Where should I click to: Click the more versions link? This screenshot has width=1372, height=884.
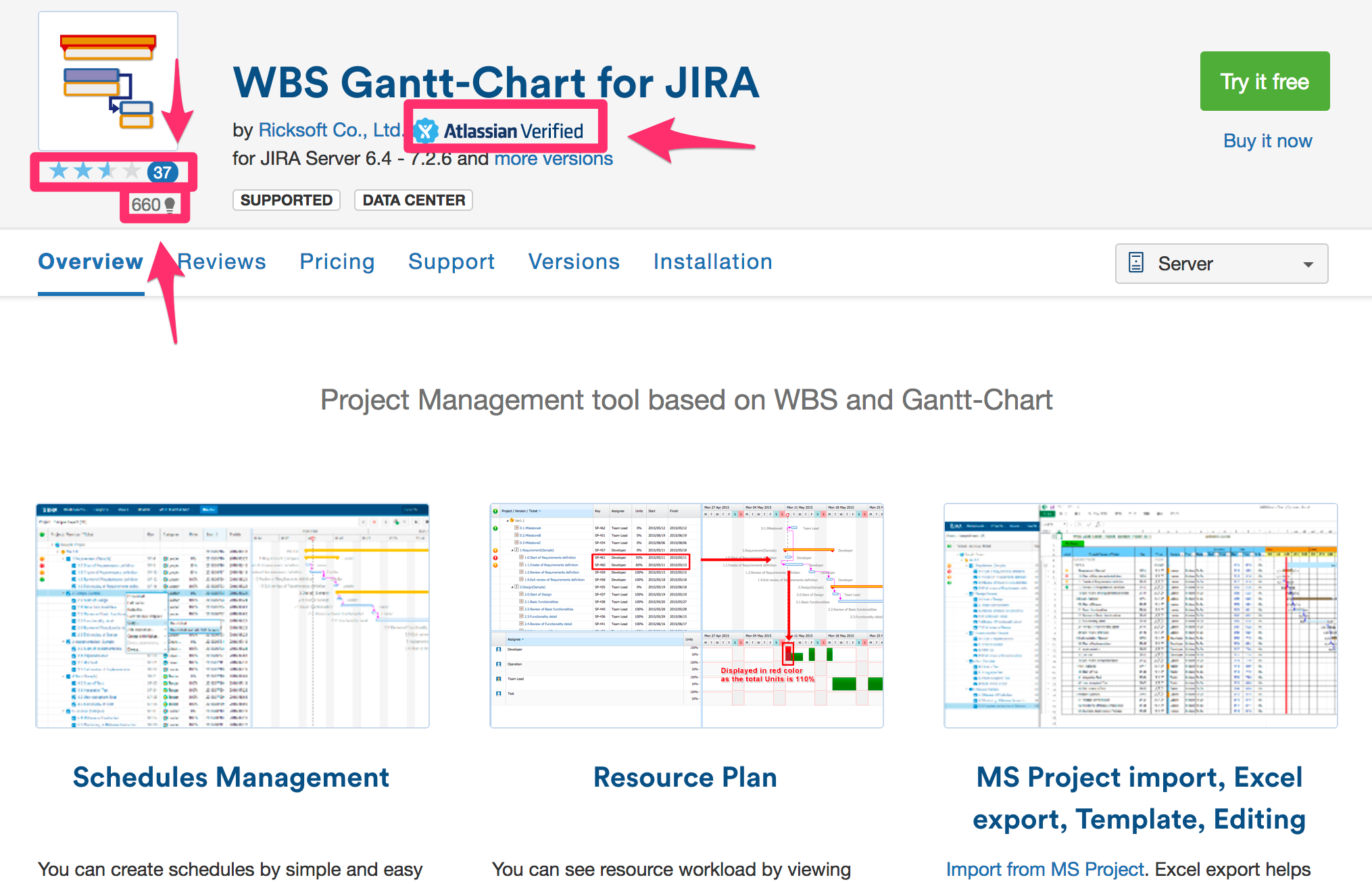point(554,158)
